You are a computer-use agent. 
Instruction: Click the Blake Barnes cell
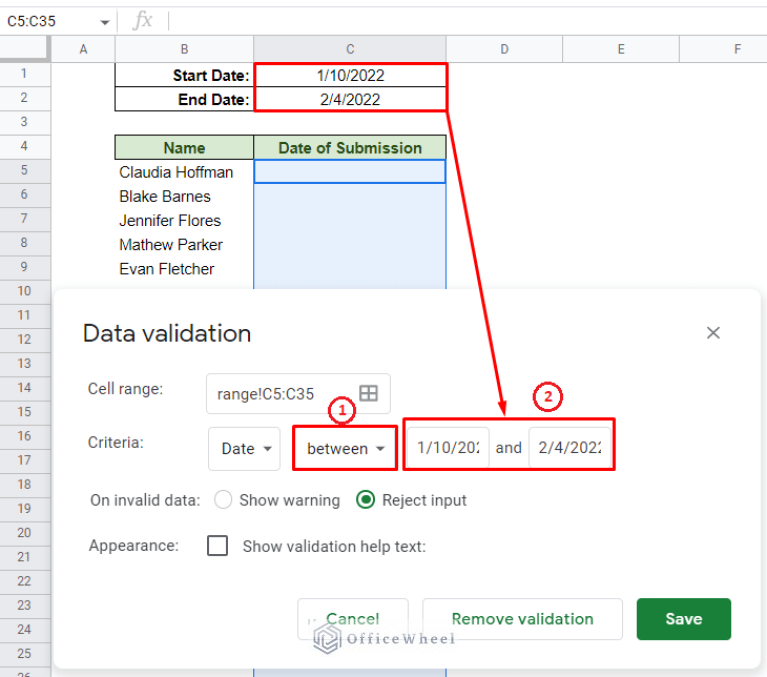click(184, 196)
